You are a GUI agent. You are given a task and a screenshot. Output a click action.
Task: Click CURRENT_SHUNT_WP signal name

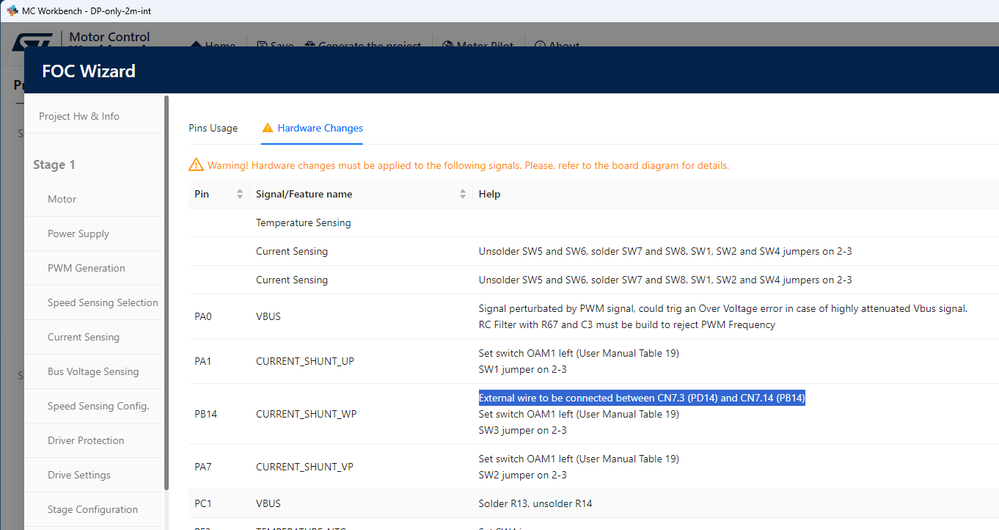(x=306, y=414)
